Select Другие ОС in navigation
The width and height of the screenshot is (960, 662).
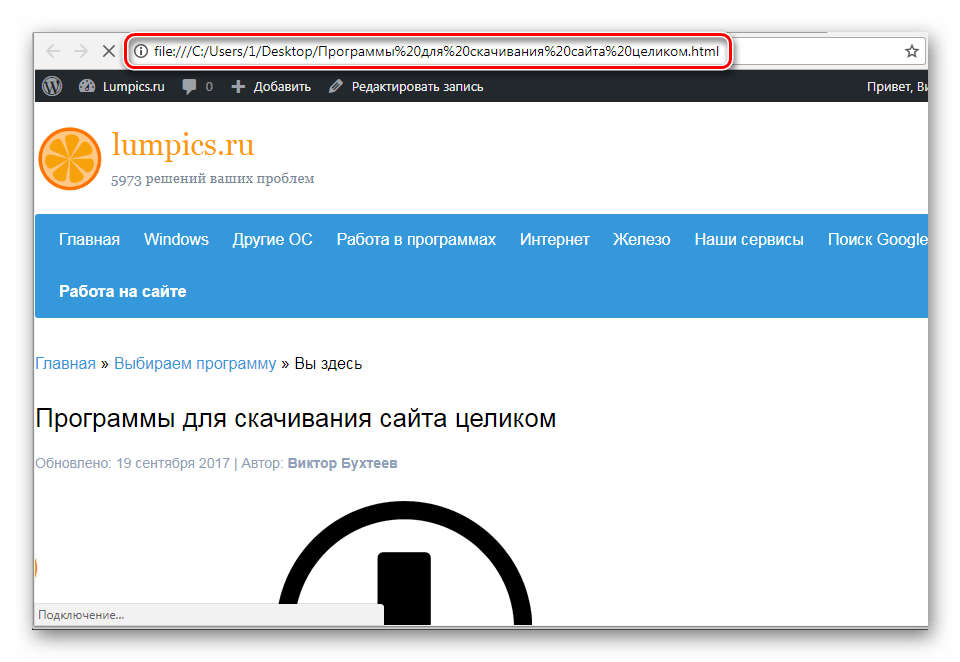(272, 239)
